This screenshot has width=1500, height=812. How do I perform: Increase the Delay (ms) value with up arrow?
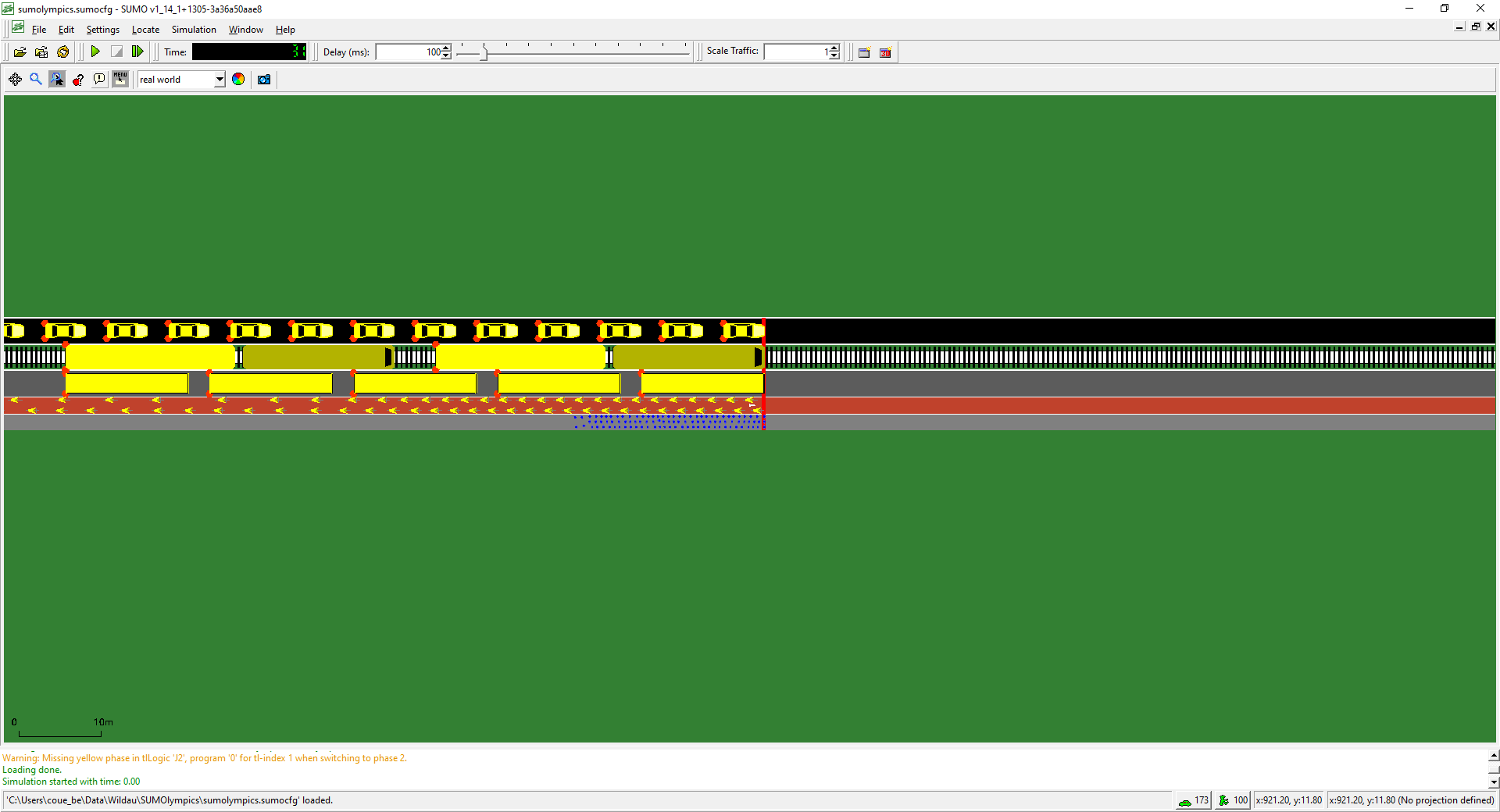[446, 48]
